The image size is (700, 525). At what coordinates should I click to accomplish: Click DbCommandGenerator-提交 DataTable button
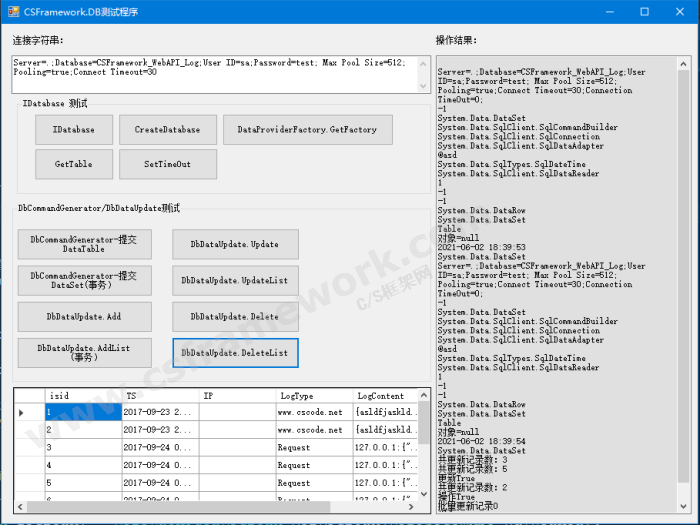84,244
